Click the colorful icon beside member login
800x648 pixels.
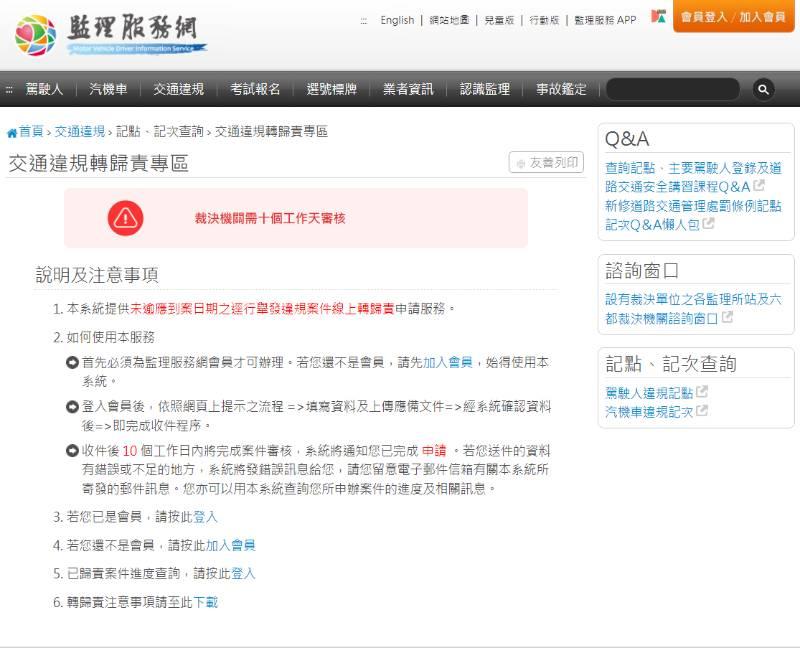tap(658, 16)
